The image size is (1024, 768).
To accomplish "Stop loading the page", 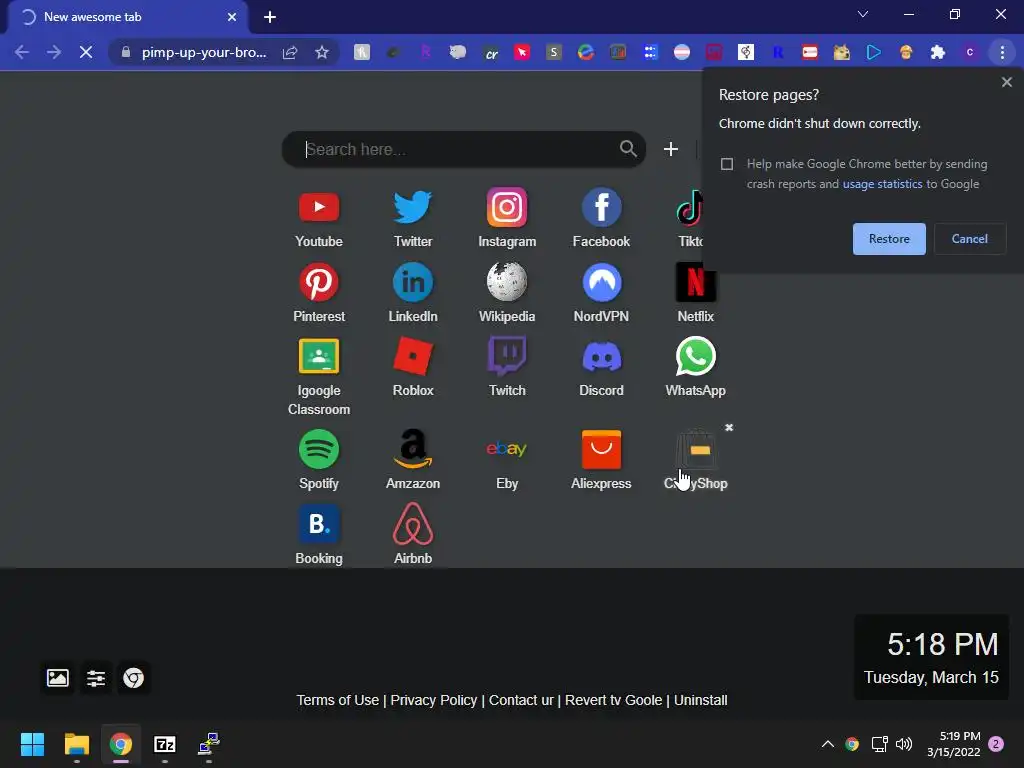I will tap(86, 52).
